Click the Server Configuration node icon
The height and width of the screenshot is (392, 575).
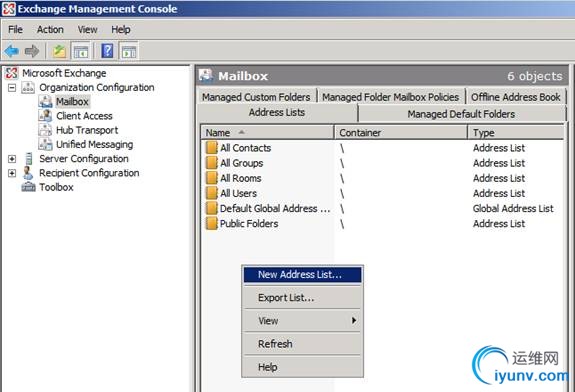click(29, 159)
